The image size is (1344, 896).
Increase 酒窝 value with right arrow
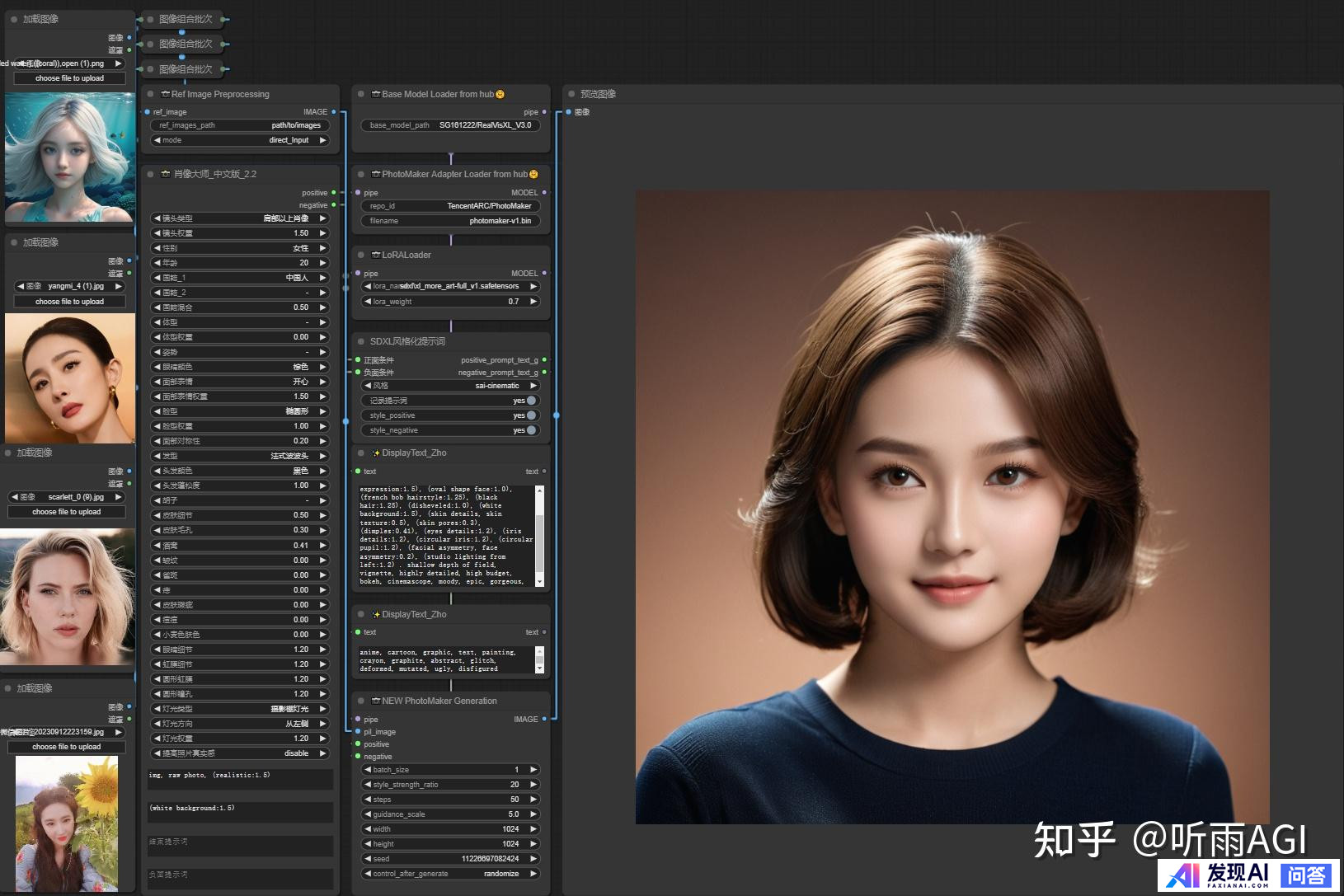coord(323,546)
